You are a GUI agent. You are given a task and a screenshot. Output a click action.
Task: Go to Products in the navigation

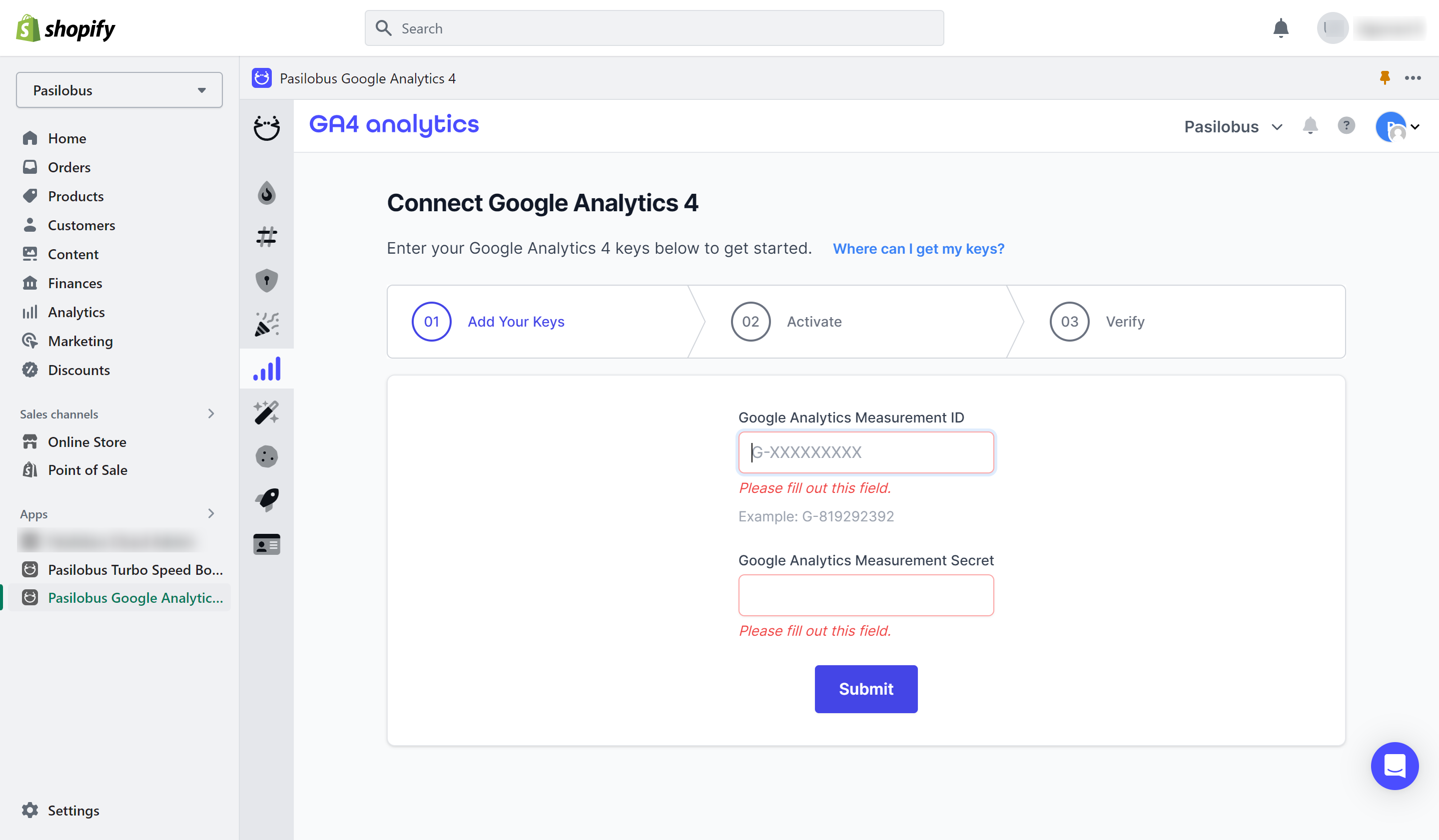pos(75,196)
